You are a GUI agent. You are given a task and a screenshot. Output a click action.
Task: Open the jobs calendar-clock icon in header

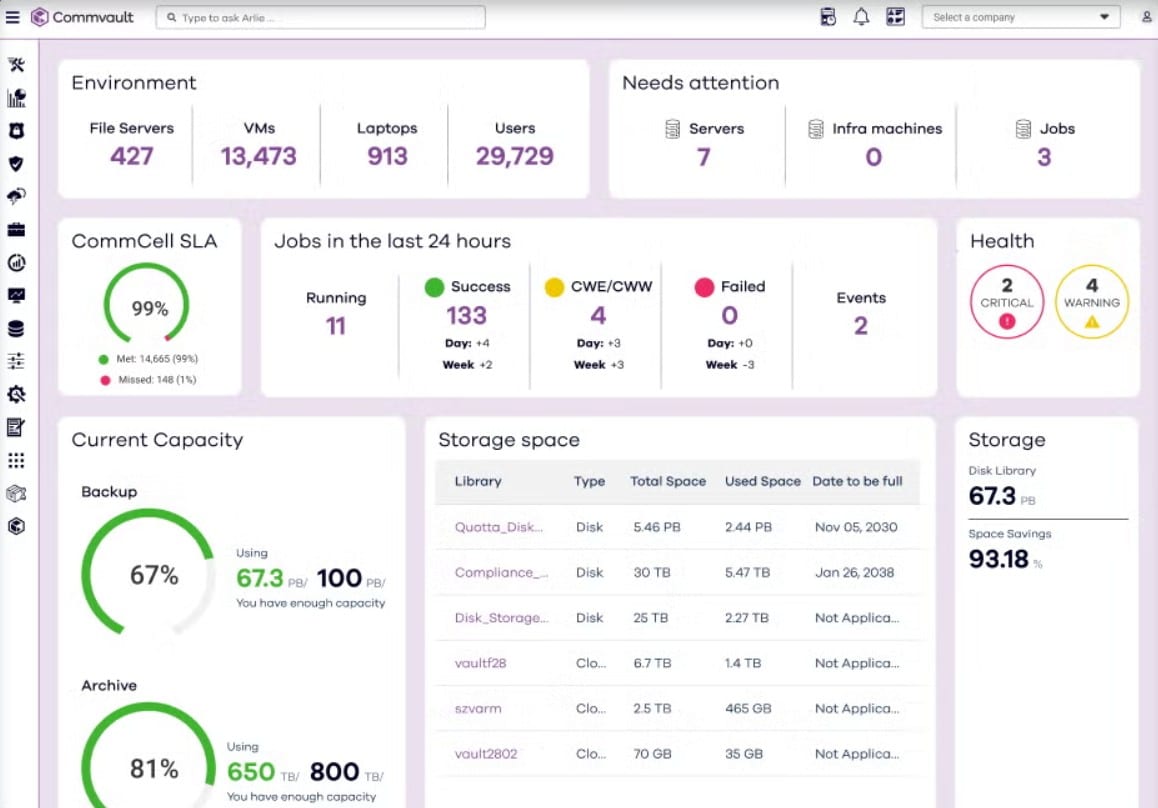(828, 17)
